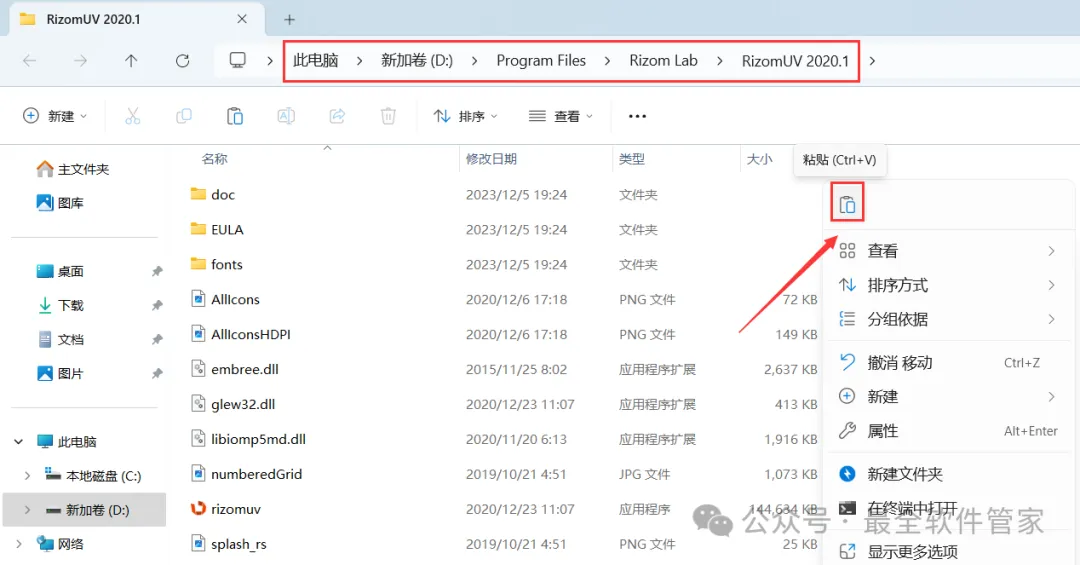Screen dimensions: 1080x565
Task: Open 图库 in navigation pane
Action: [x=60, y=203]
